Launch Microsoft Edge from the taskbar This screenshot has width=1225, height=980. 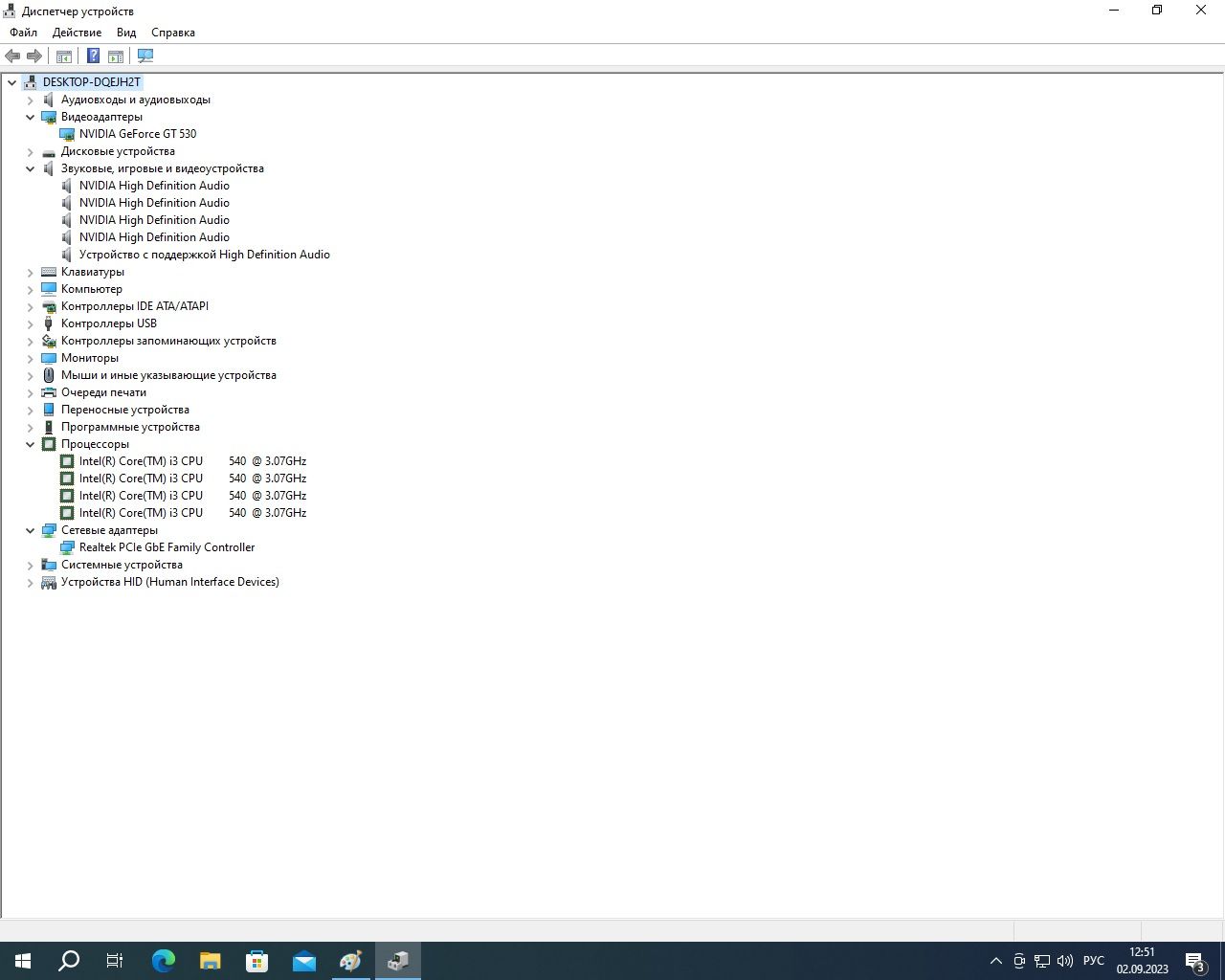164,961
